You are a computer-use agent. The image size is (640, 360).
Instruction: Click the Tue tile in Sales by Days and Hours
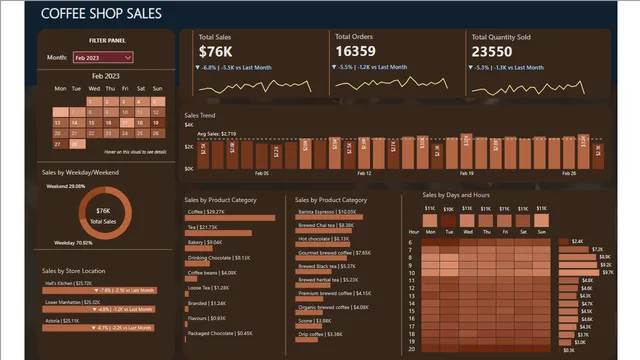coord(449,221)
